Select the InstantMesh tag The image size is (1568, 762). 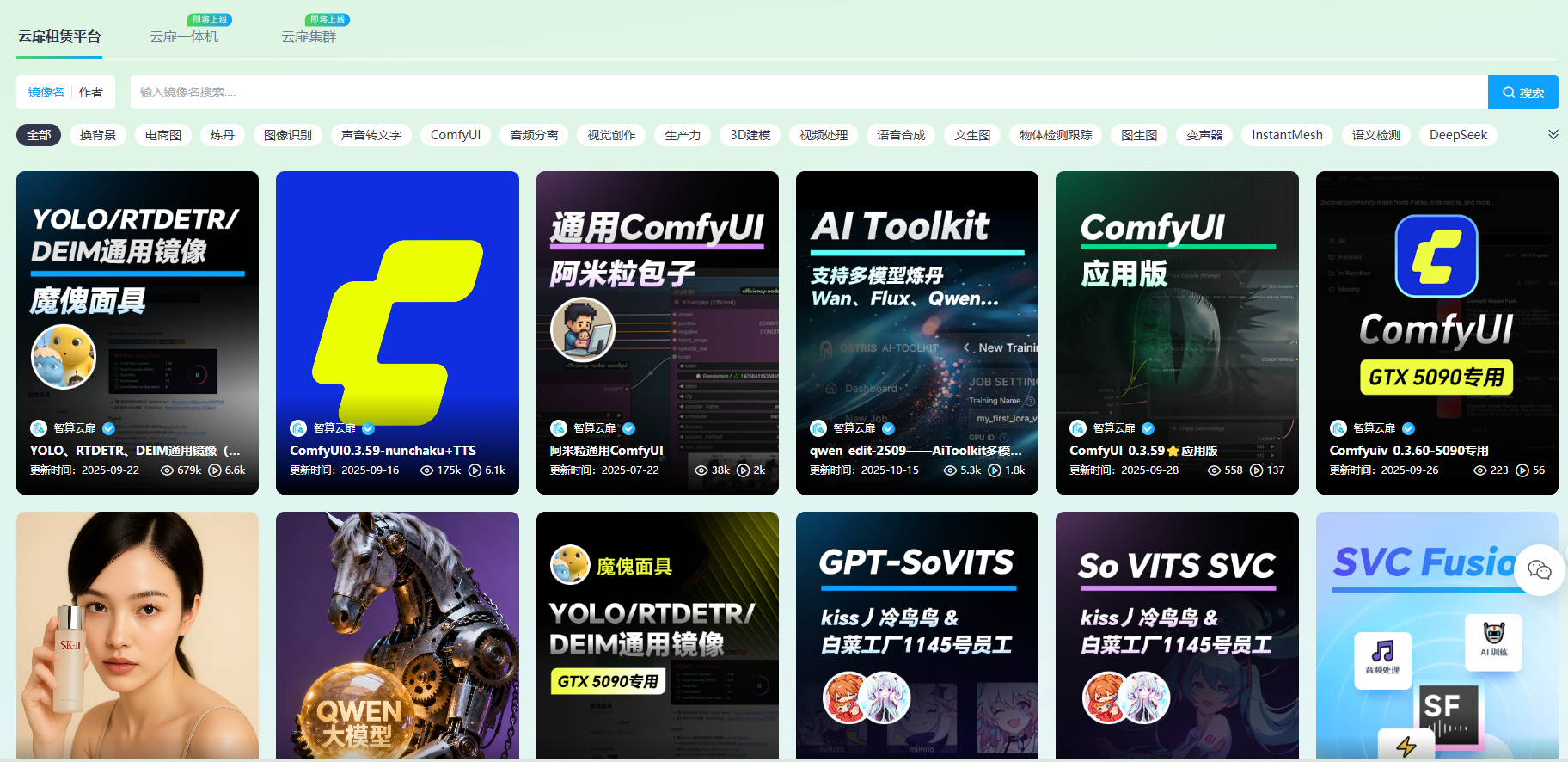pyautogui.click(x=1287, y=135)
